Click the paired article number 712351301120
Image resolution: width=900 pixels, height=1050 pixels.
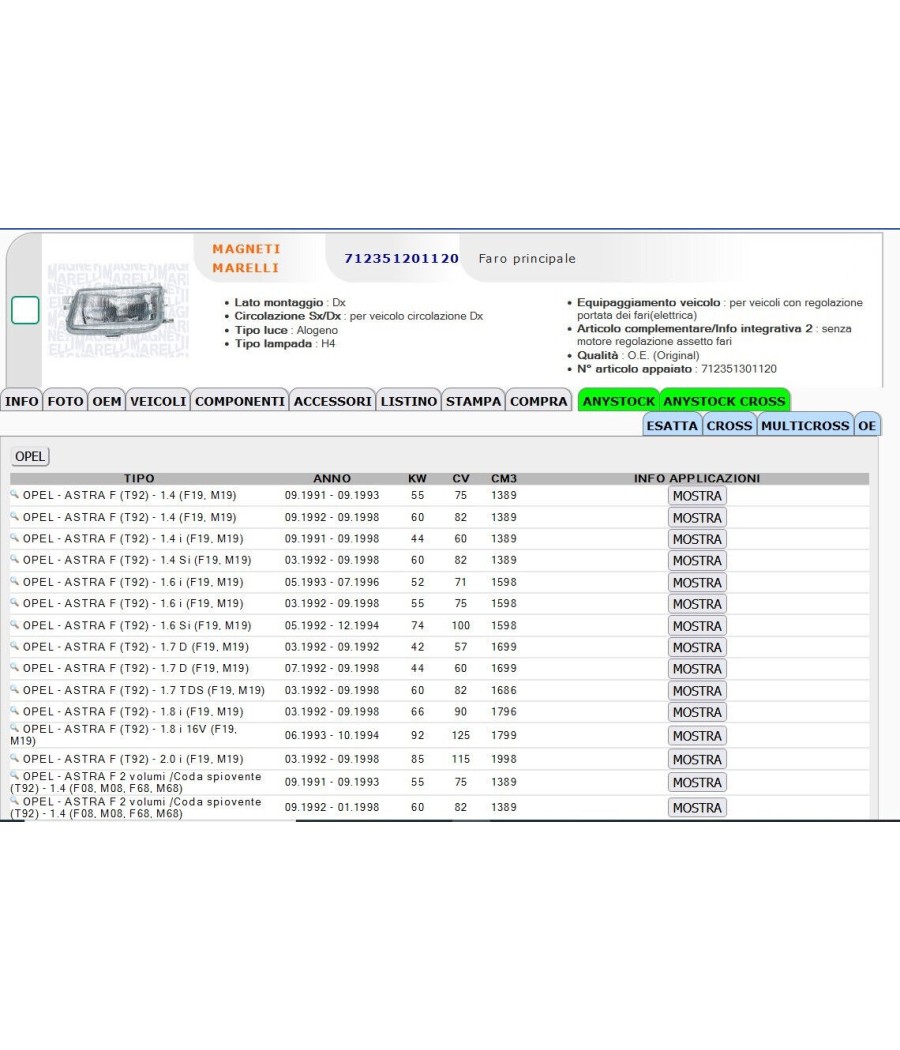coord(739,369)
